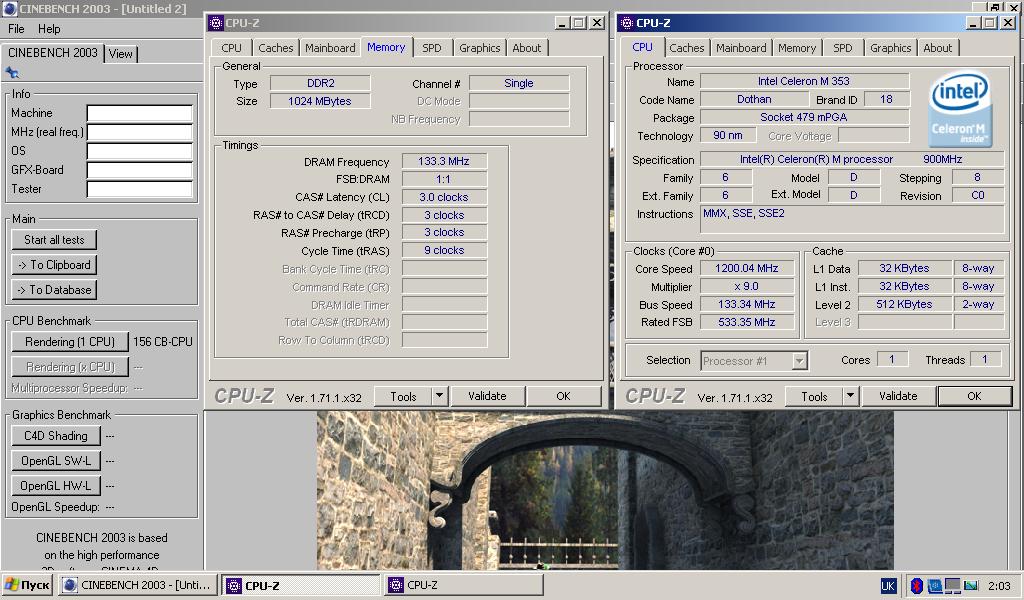Click the green-blue display tray icon
This screenshot has height=600, width=1024.
(x=971, y=586)
